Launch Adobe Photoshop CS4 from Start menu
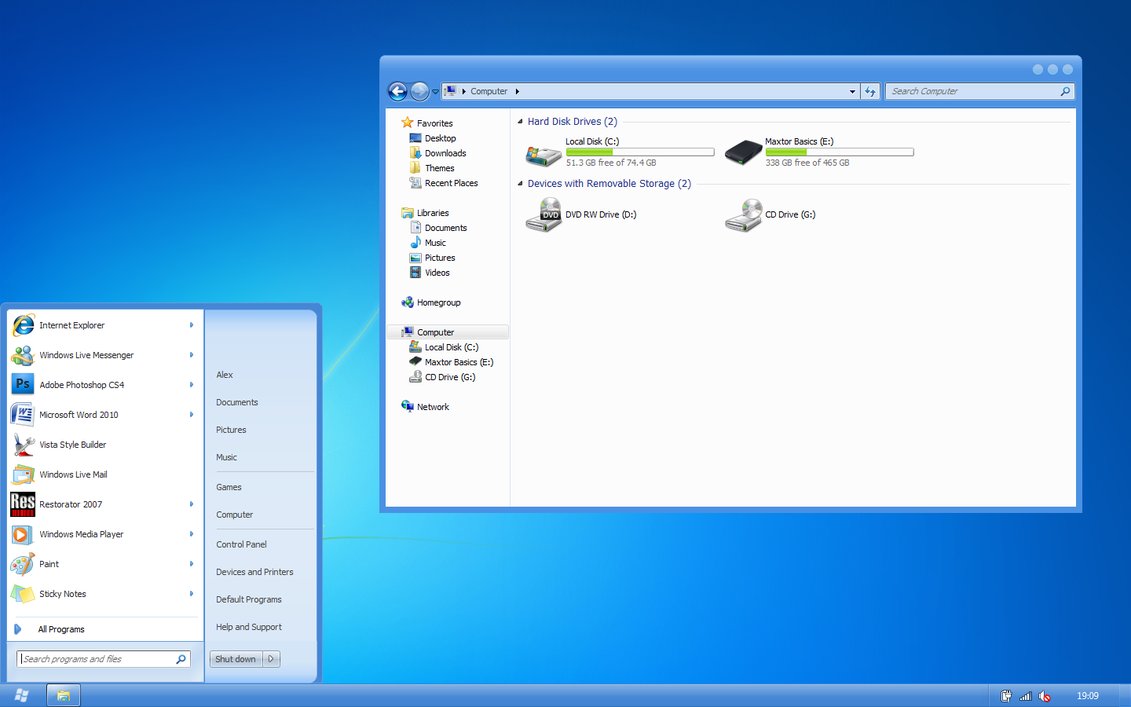 coord(81,385)
